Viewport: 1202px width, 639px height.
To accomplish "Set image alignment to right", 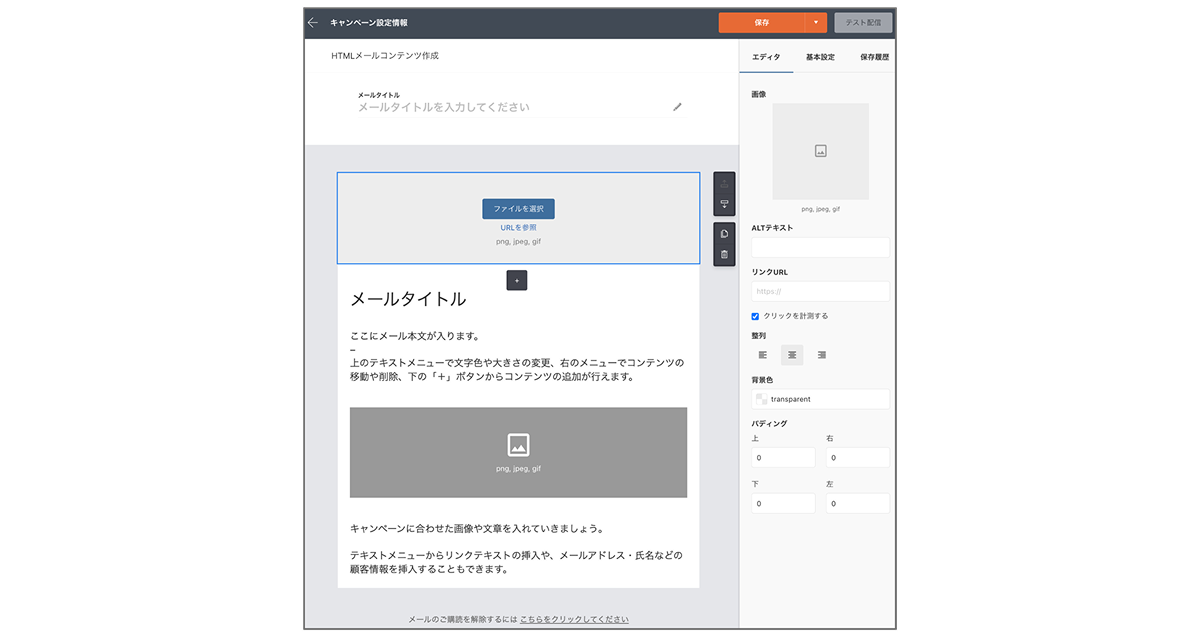I will (821, 355).
